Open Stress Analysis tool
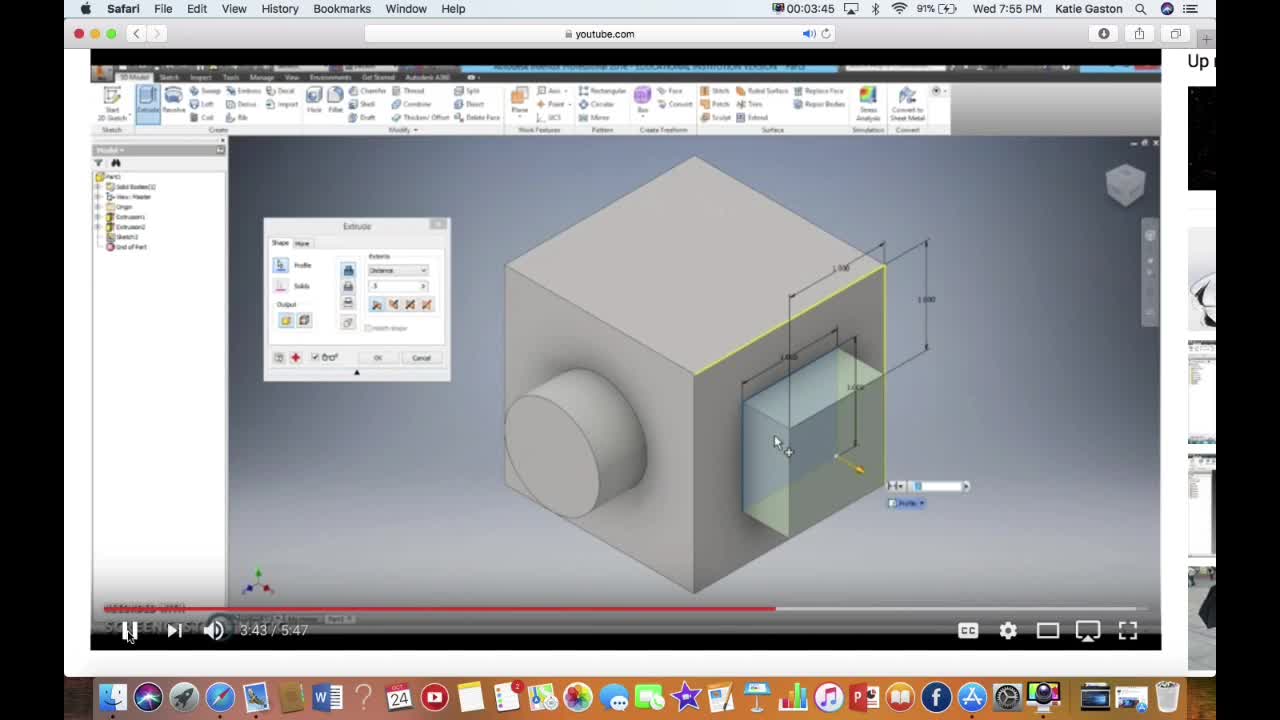Screen dimensions: 1280x720 [868, 104]
